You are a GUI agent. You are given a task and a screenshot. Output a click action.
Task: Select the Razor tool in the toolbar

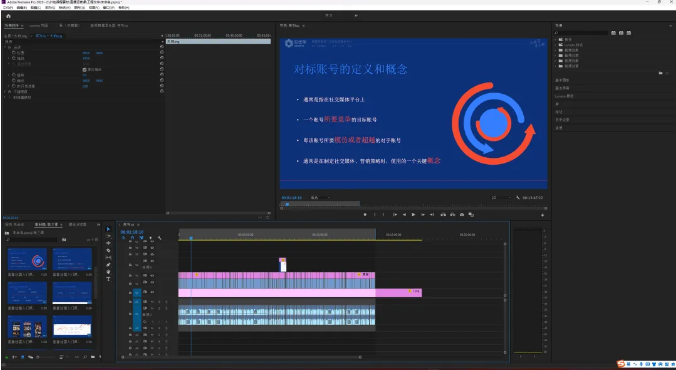click(108, 251)
